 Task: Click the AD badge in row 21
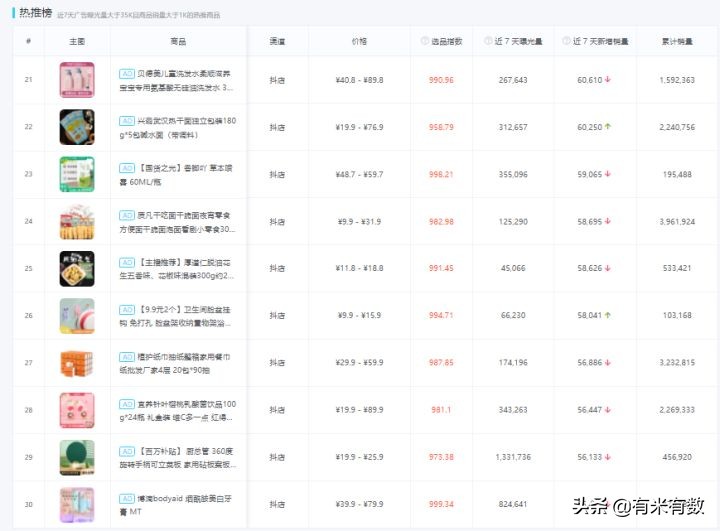coord(127,73)
